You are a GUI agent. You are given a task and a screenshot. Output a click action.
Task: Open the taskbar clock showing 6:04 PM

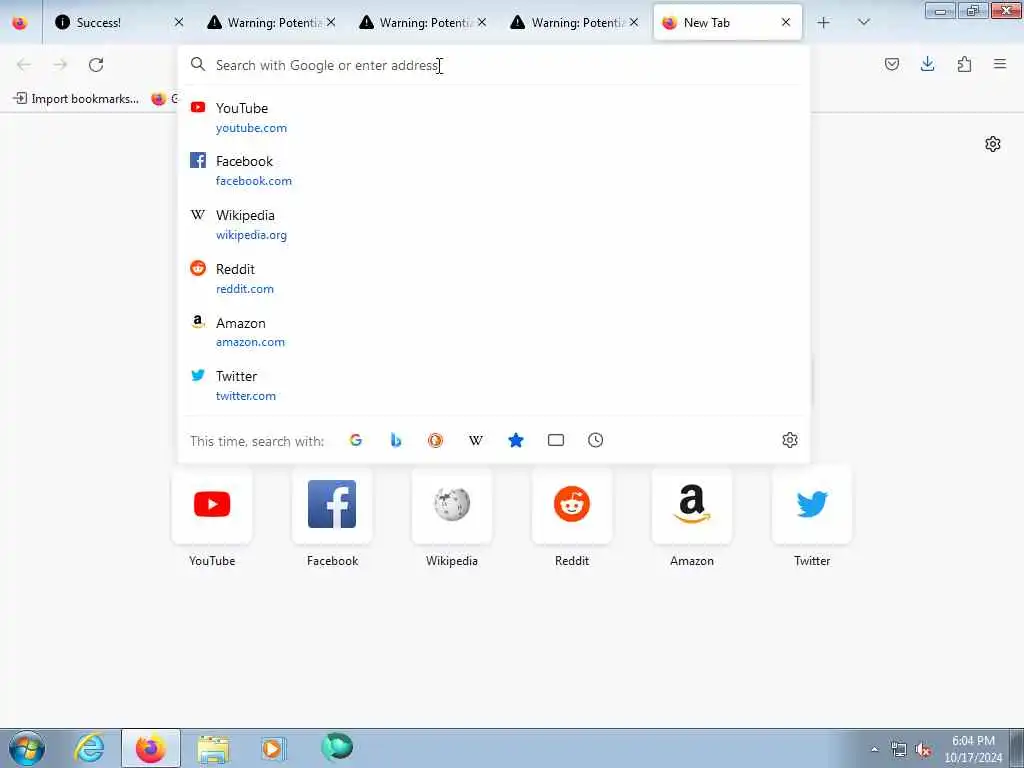973,749
